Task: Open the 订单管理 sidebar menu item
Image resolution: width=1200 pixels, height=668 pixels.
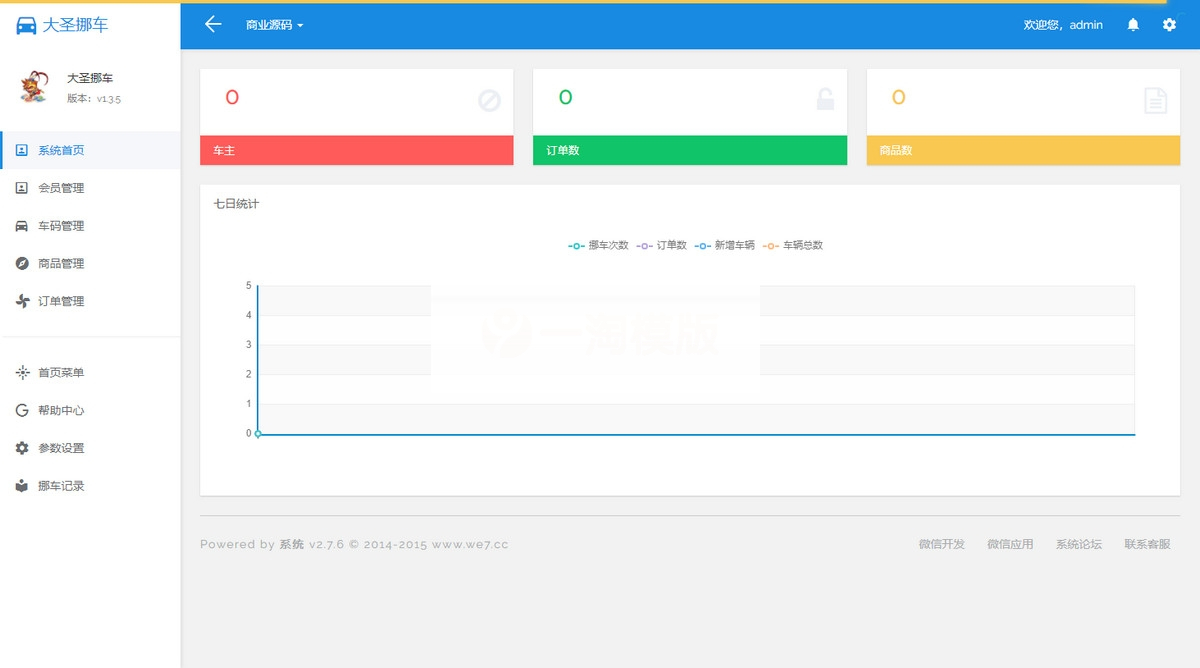Action: (64, 301)
